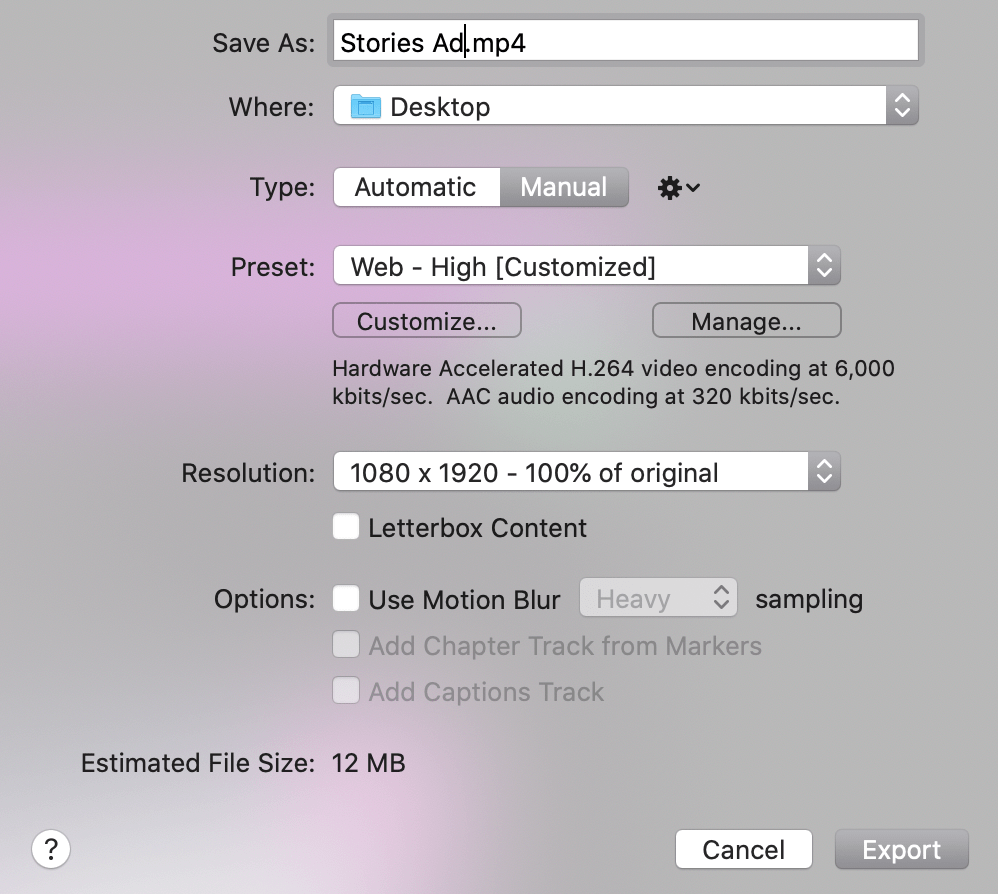Export the Stories Ad video
The image size is (998, 894).
pyautogui.click(x=901, y=849)
